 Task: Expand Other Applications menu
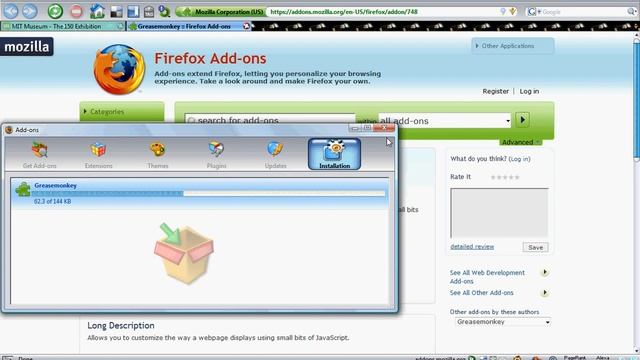[513, 46]
